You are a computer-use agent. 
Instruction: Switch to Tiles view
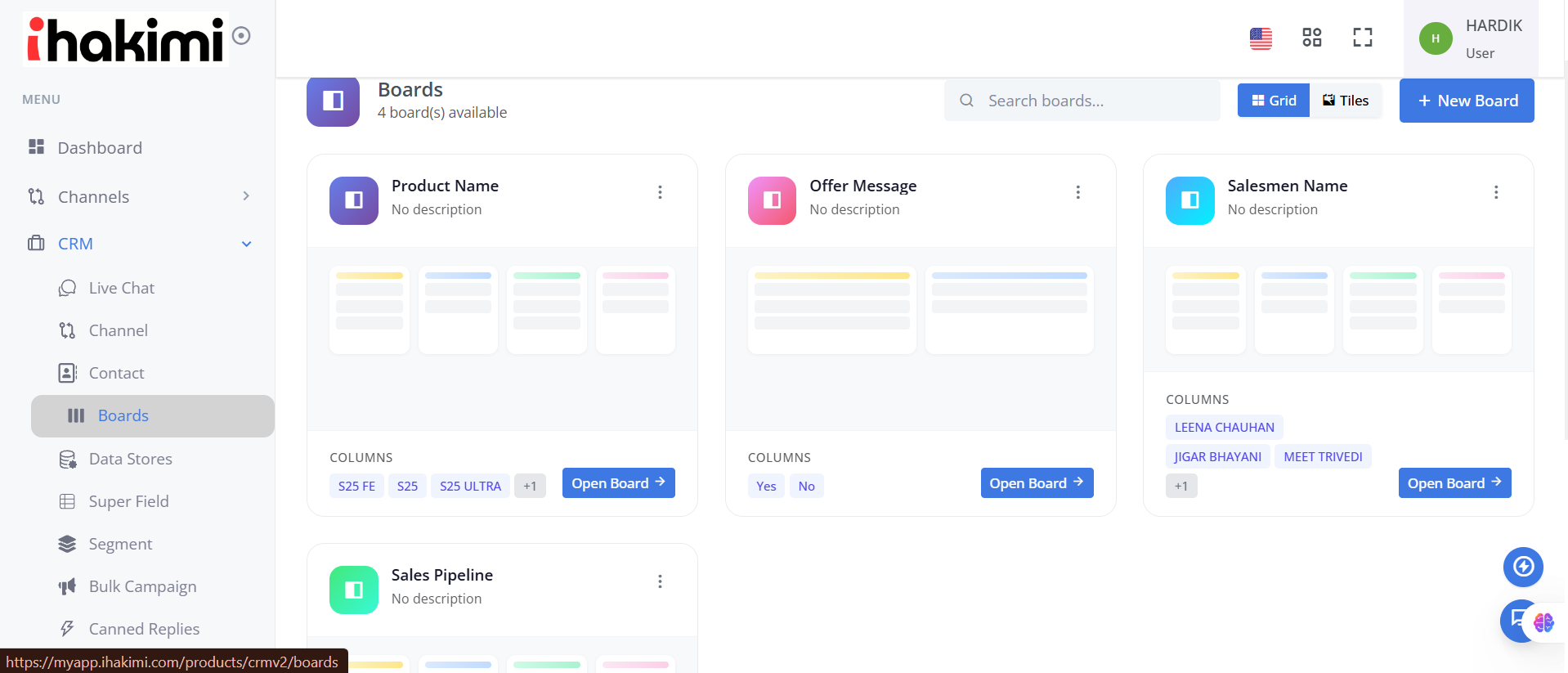click(x=1346, y=101)
